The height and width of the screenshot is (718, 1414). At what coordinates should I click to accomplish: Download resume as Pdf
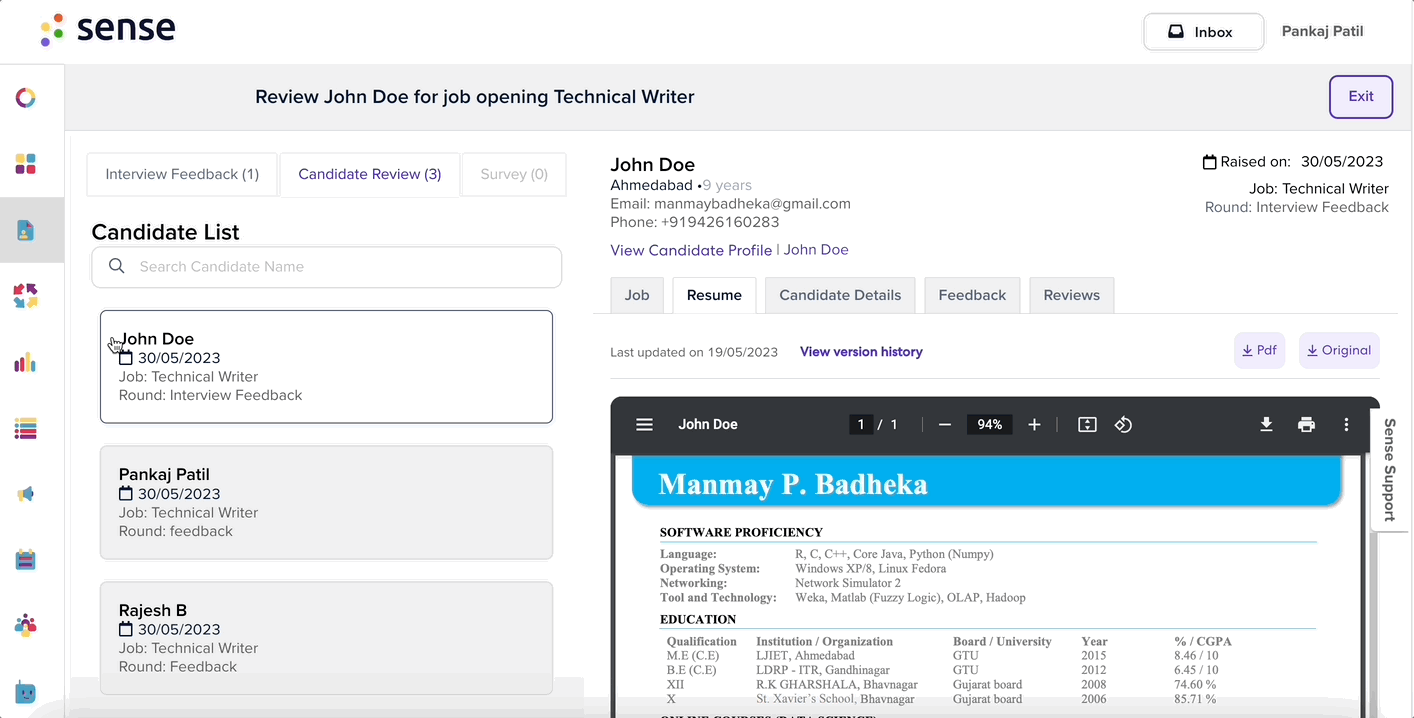click(1259, 351)
